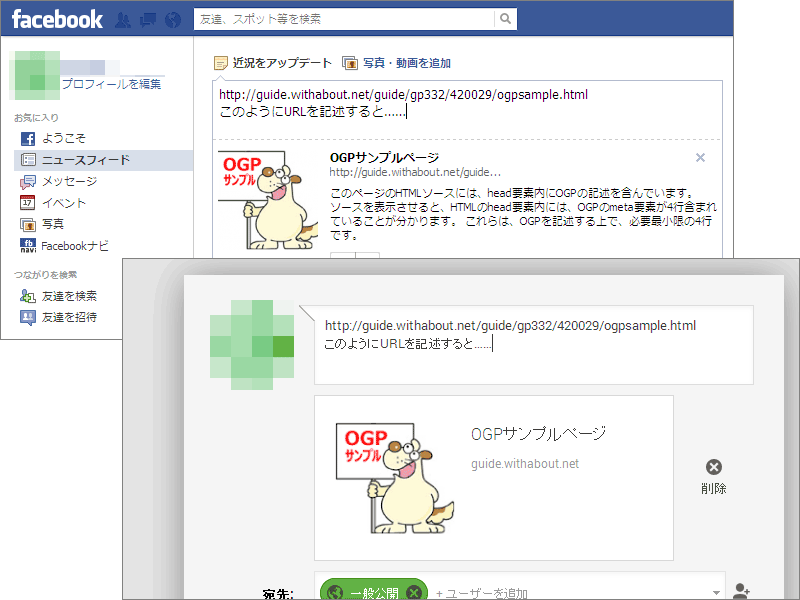Click the add person icon
The image size is (800, 600).
(x=741, y=591)
